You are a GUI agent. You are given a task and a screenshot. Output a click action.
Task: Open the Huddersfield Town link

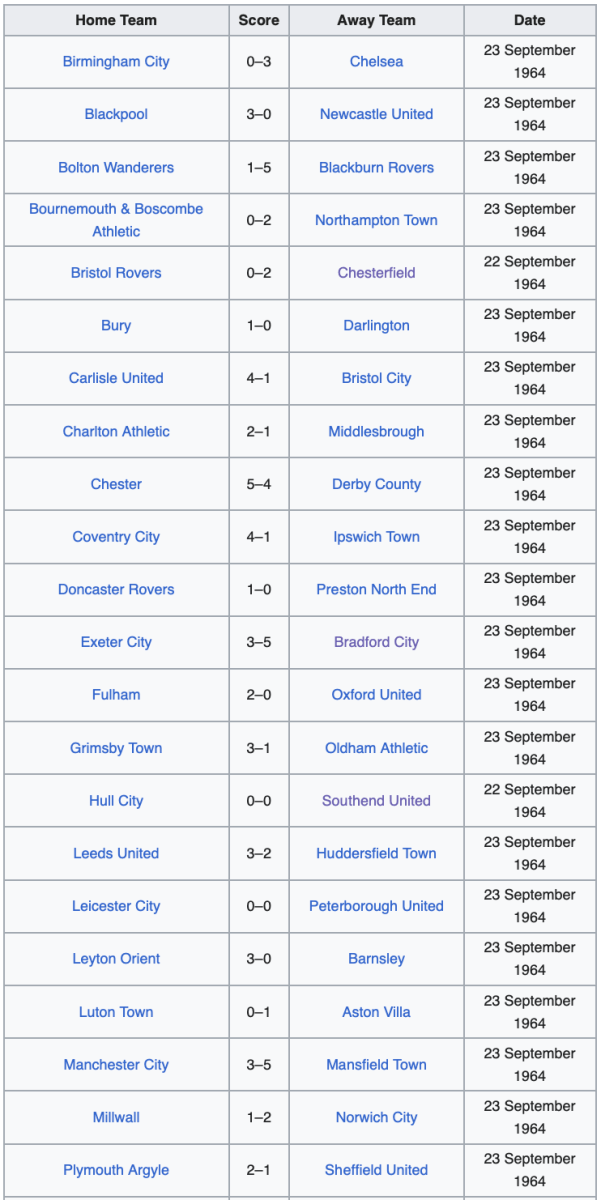pyautogui.click(x=376, y=854)
